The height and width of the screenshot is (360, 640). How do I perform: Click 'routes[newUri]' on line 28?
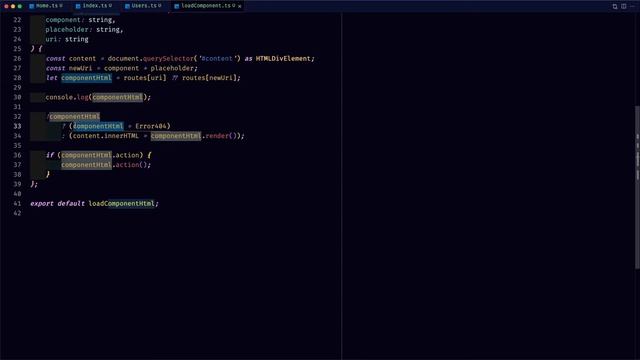pyautogui.click(x=209, y=78)
